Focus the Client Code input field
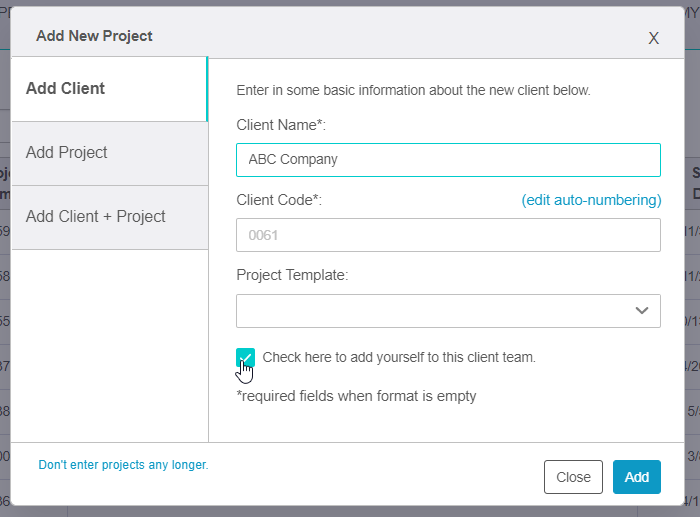Screen dimensions: 700x517 [x=448, y=235]
